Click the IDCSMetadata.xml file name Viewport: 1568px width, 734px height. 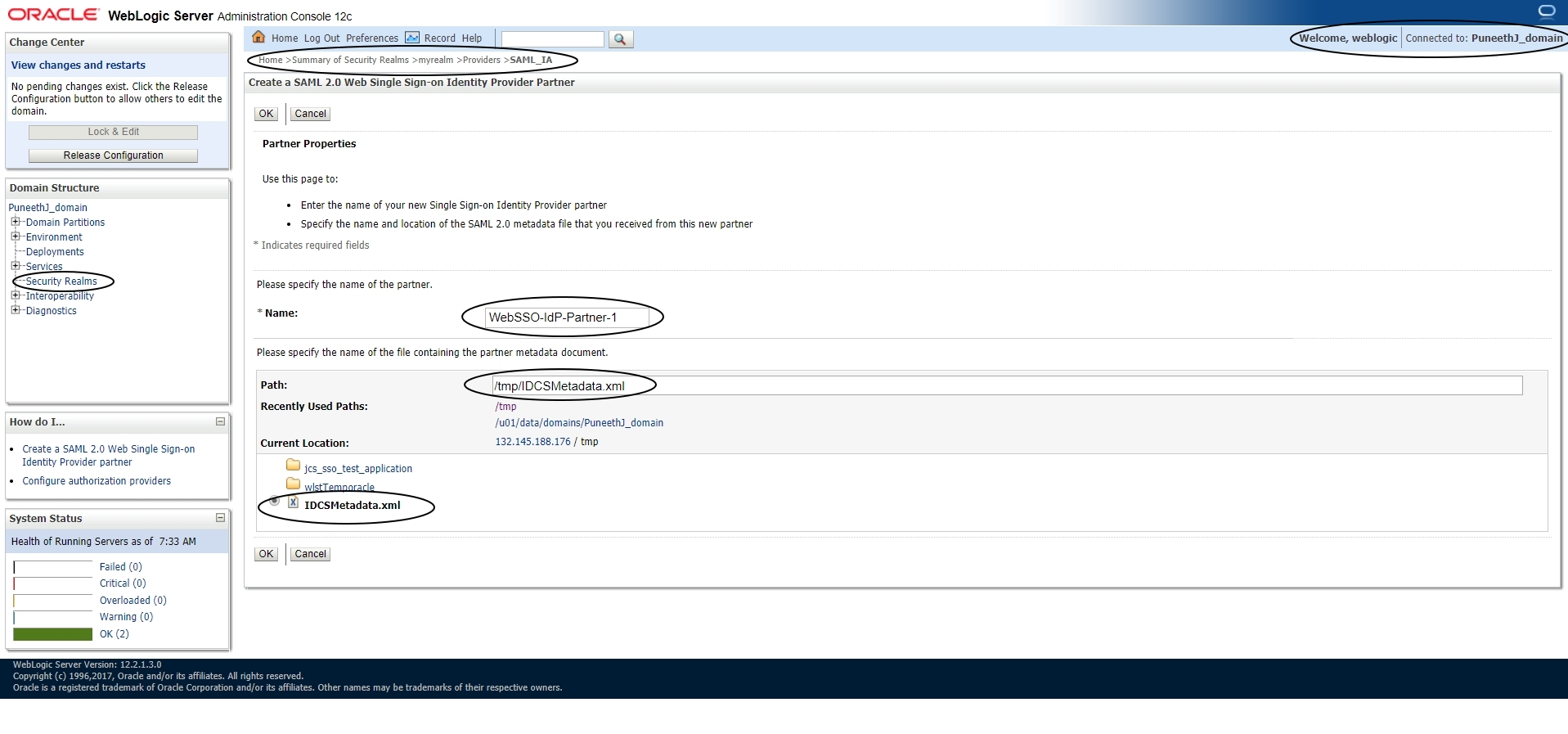(x=353, y=506)
